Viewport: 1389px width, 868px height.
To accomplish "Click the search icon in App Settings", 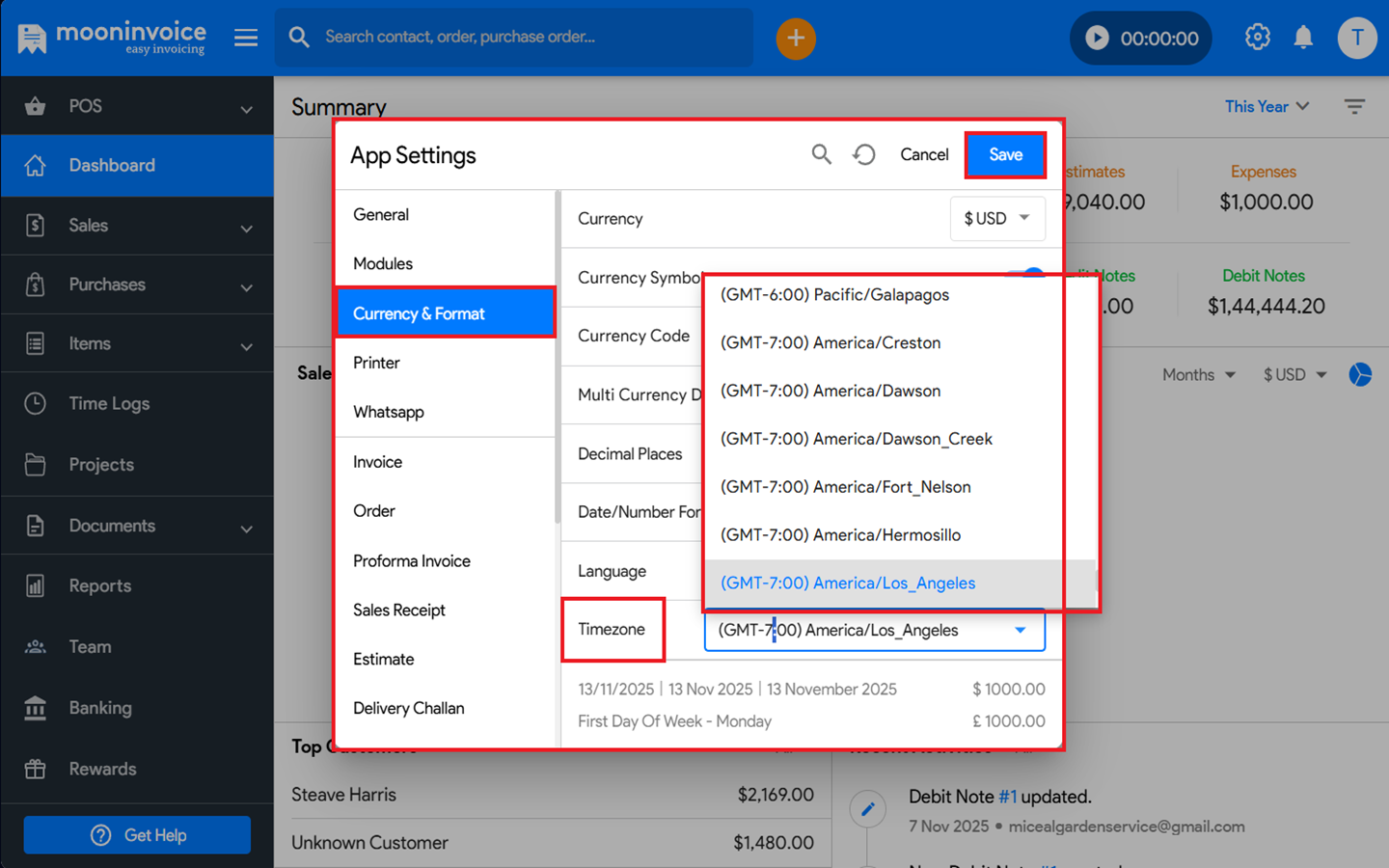I will [x=821, y=154].
